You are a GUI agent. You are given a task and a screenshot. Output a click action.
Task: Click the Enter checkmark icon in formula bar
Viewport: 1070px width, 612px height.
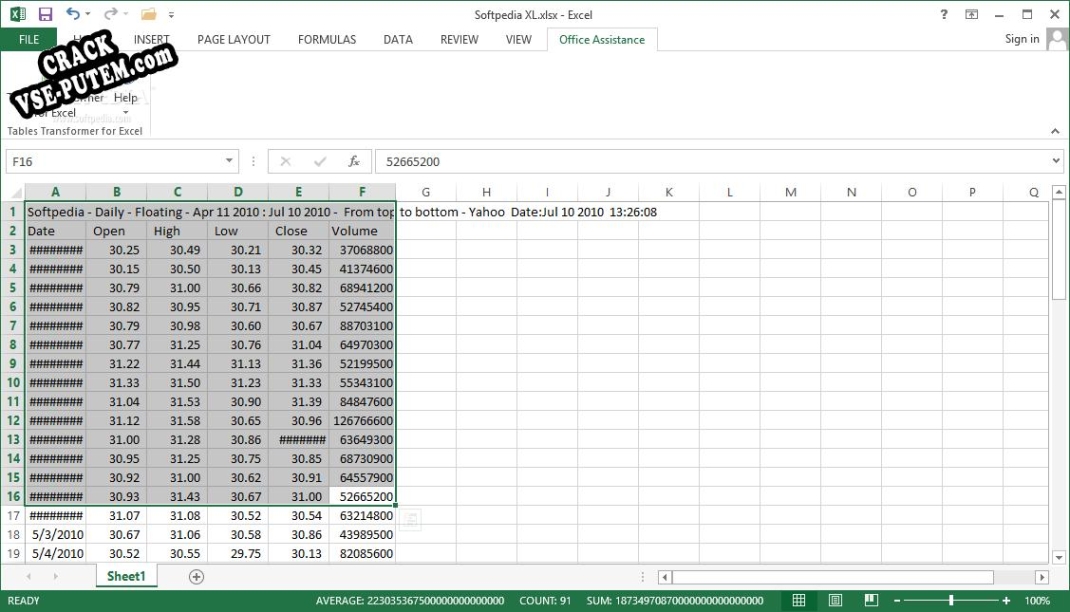(x=319, y=162)
